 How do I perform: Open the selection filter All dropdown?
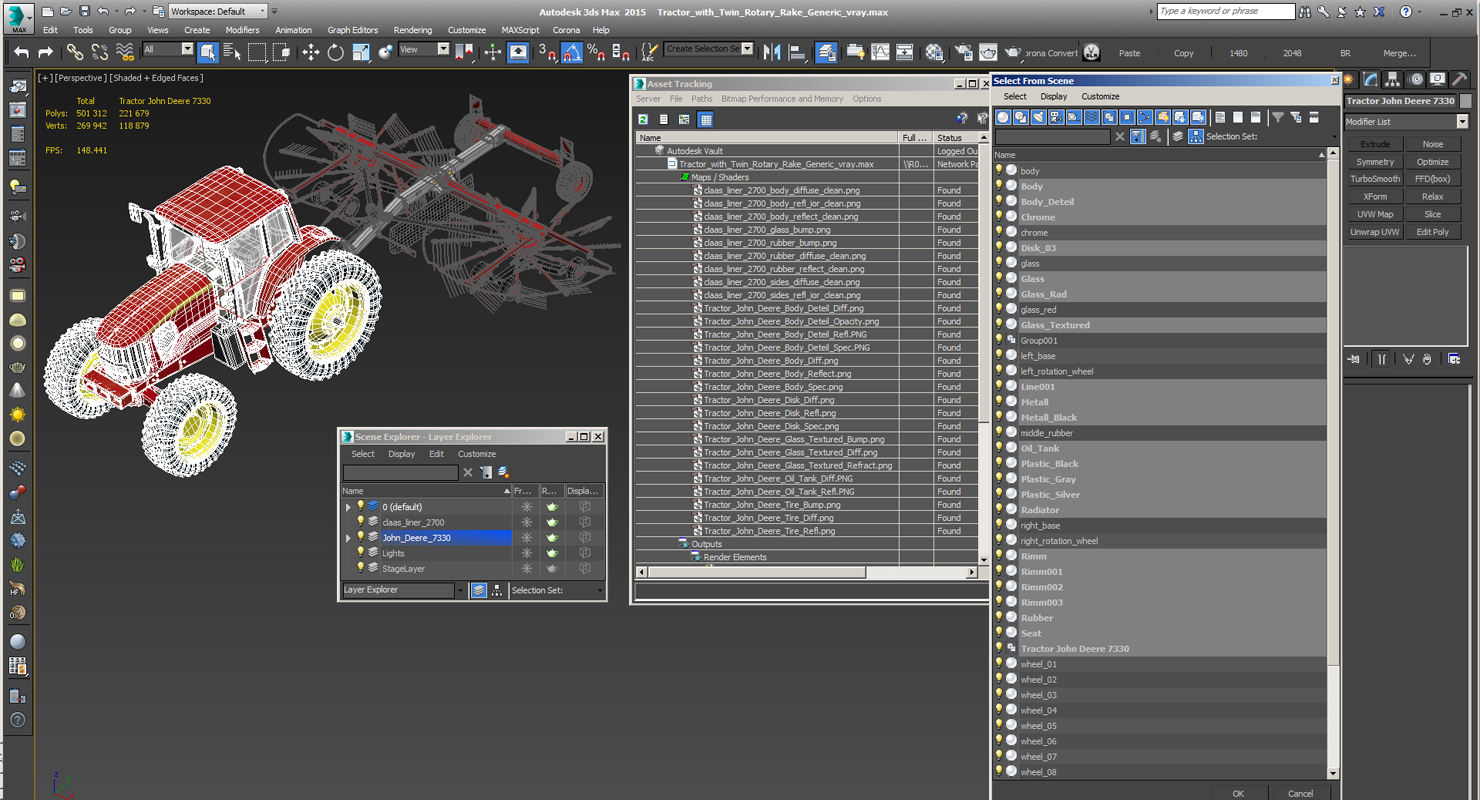(x=168, y=49)
